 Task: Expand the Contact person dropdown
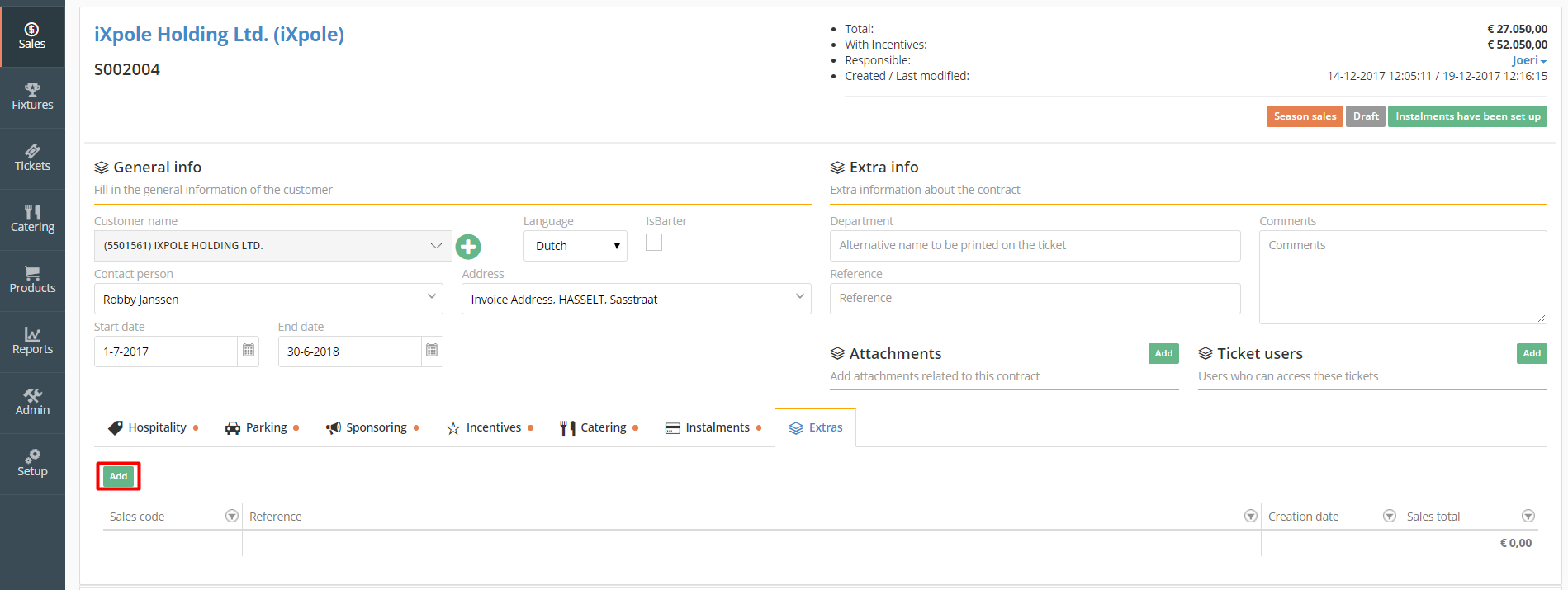[268, 299]
